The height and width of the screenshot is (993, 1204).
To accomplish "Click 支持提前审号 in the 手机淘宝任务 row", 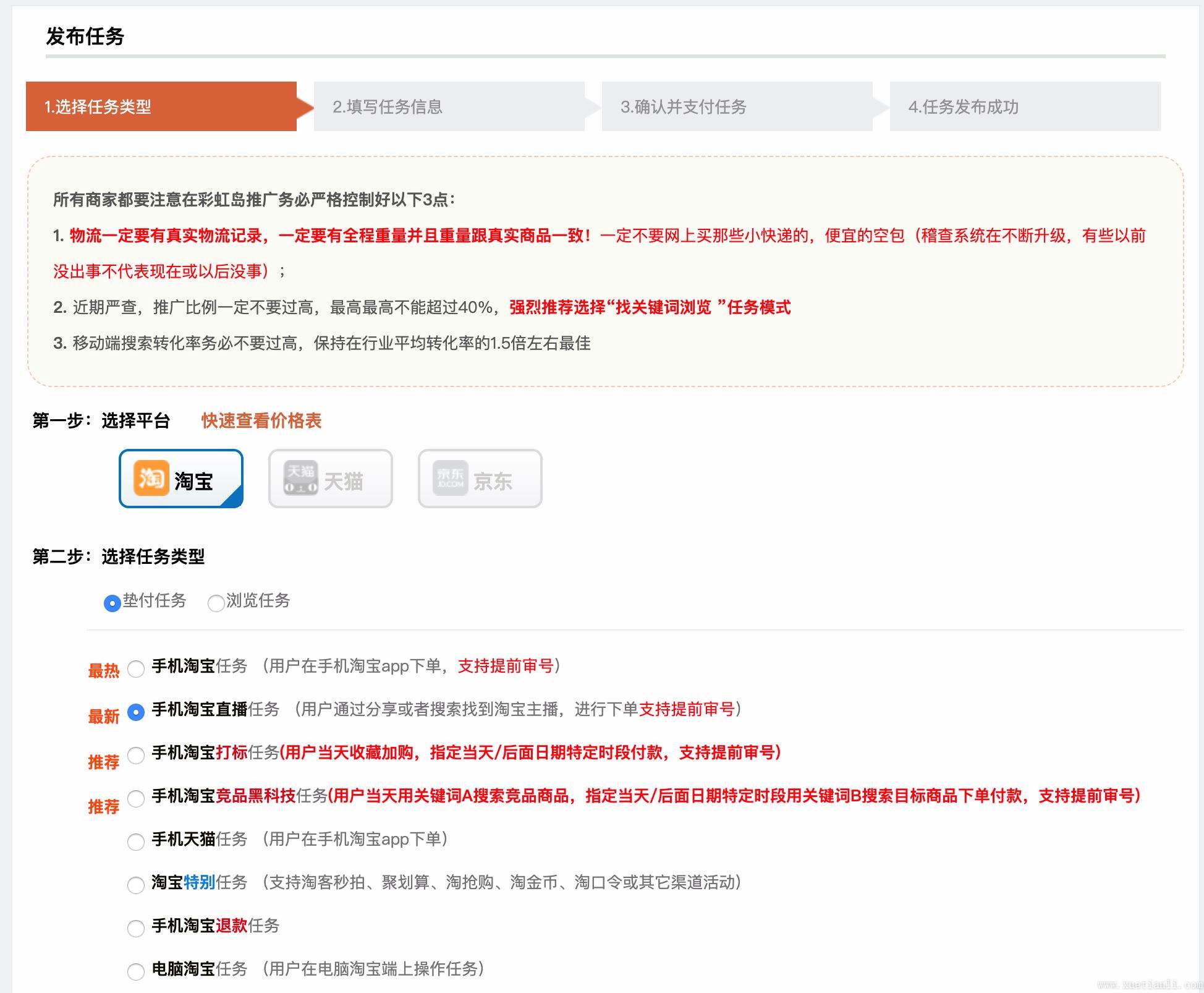I will [x=506, y=666].
